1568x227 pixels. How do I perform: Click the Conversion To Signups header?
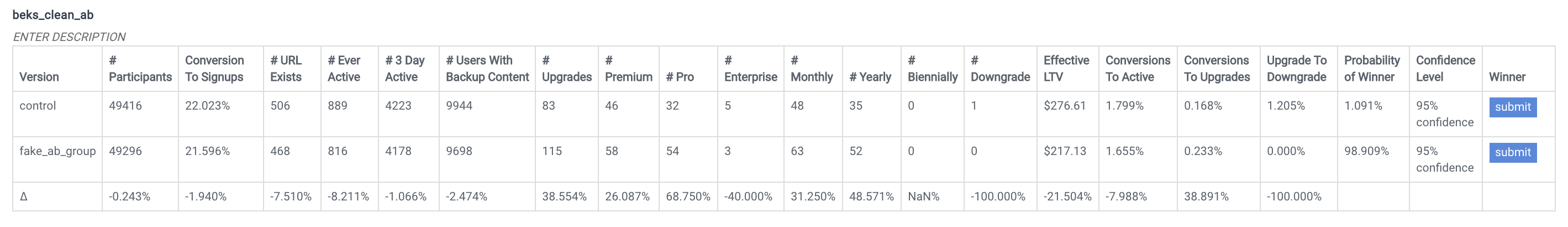tap(214, 69)
